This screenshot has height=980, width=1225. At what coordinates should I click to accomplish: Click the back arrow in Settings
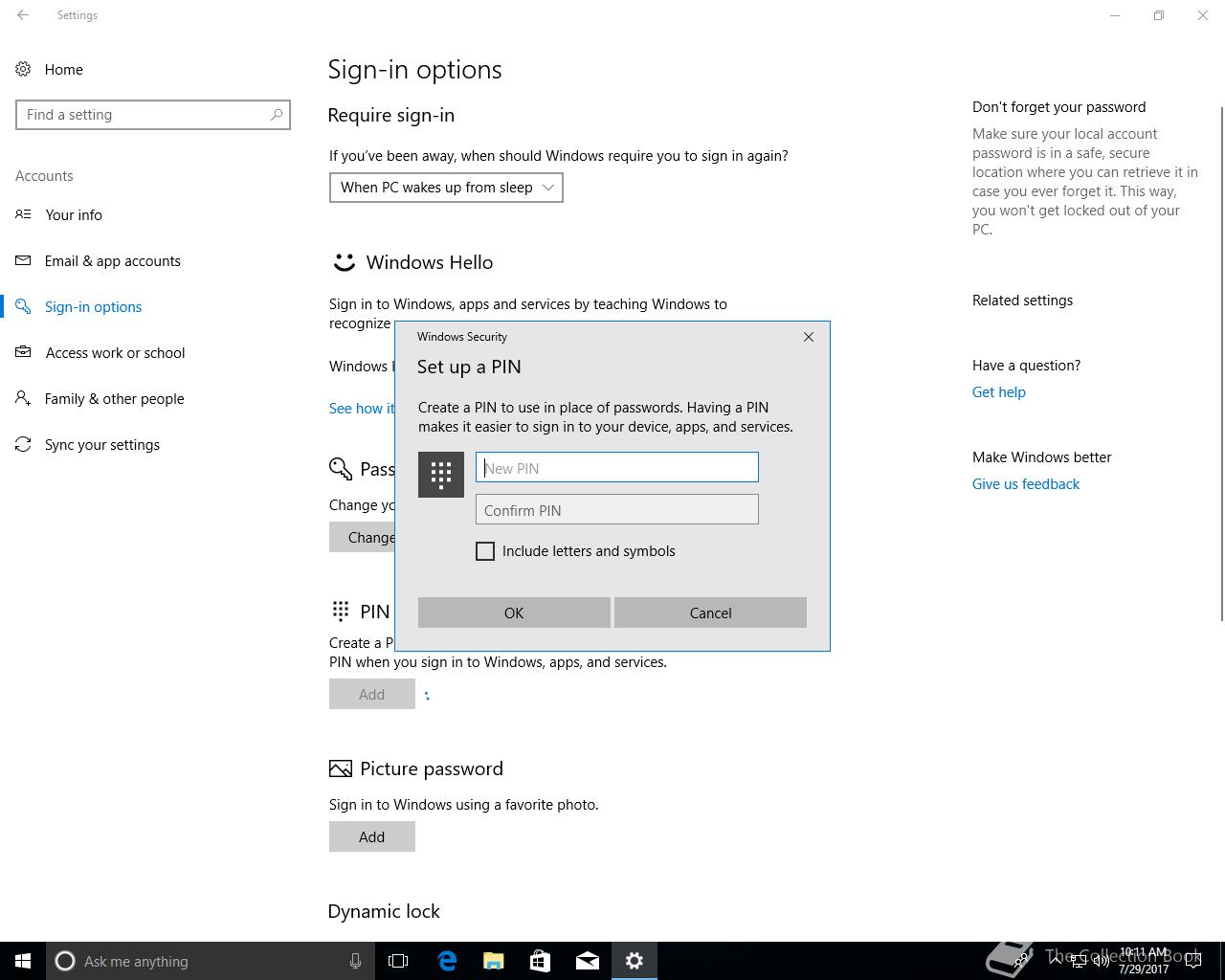[23, 15]
